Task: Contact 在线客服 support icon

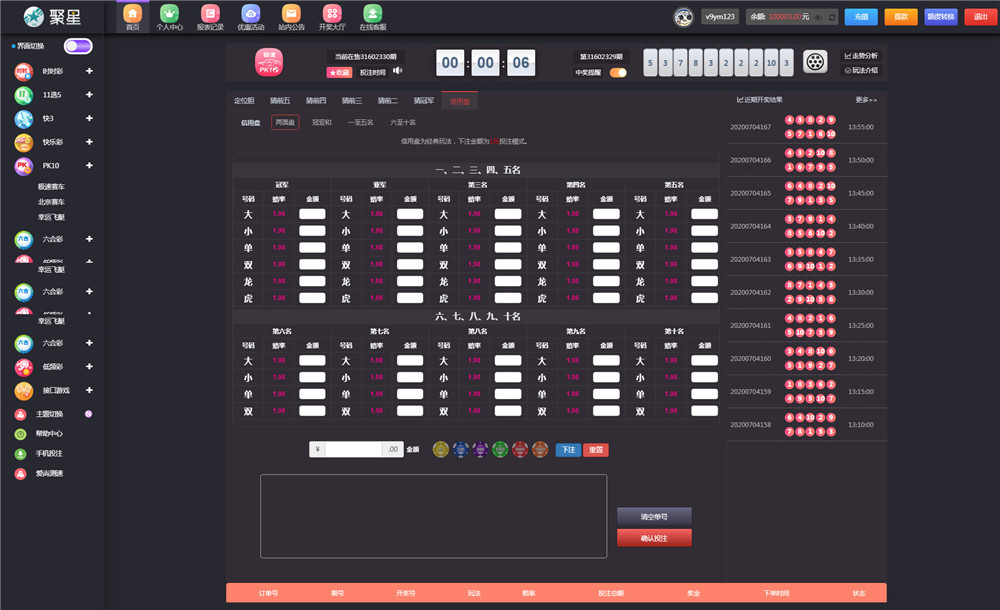Action: 372,16
